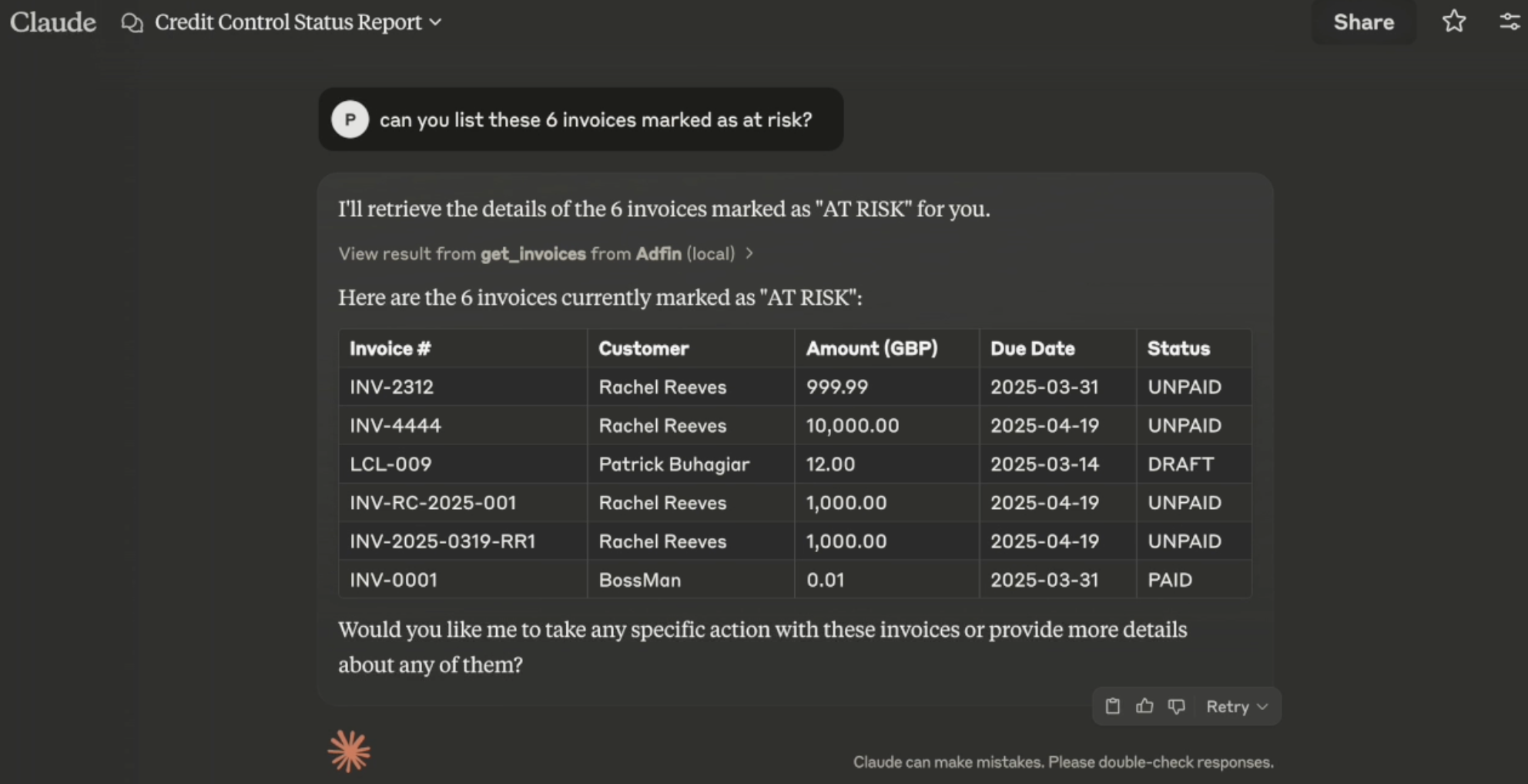The width and height of the screenshot is (1528, 784).
Task: Copy the response with clipboard icon
Action: pyautogui.click(x=1113, y=706)
